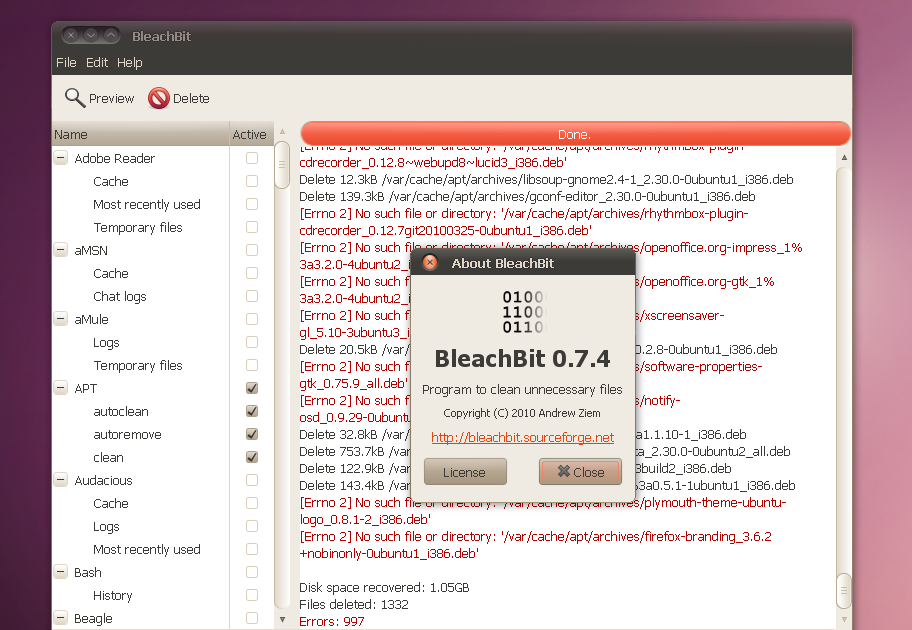Select the autoclean row
This screenshot has height=630, width=912.
click(x=163, y=411)
